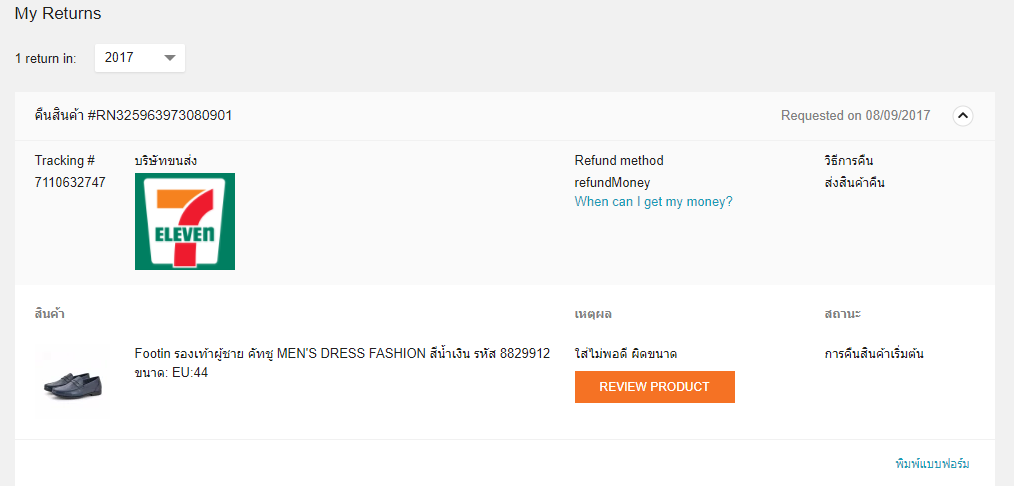
Task: Open the Footin shoe product thumbnail
Action: point(73,379)
